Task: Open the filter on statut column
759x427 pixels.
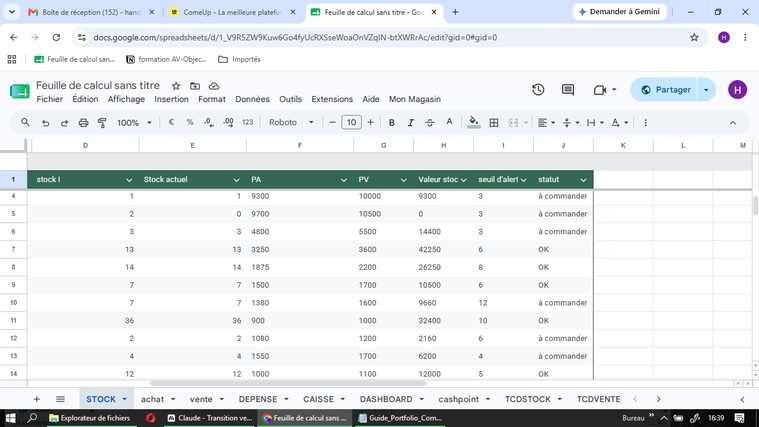Action: pos(583,180)
